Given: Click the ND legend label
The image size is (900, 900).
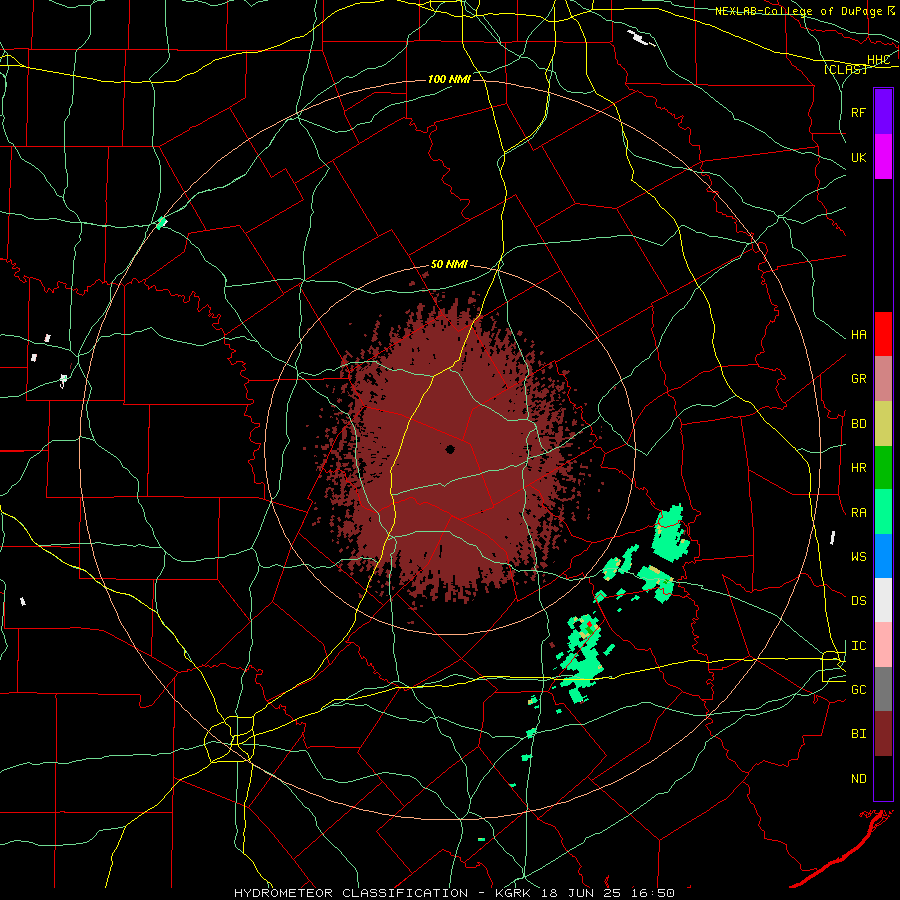Looking at the screenshot, I should (x=858, y=779).
